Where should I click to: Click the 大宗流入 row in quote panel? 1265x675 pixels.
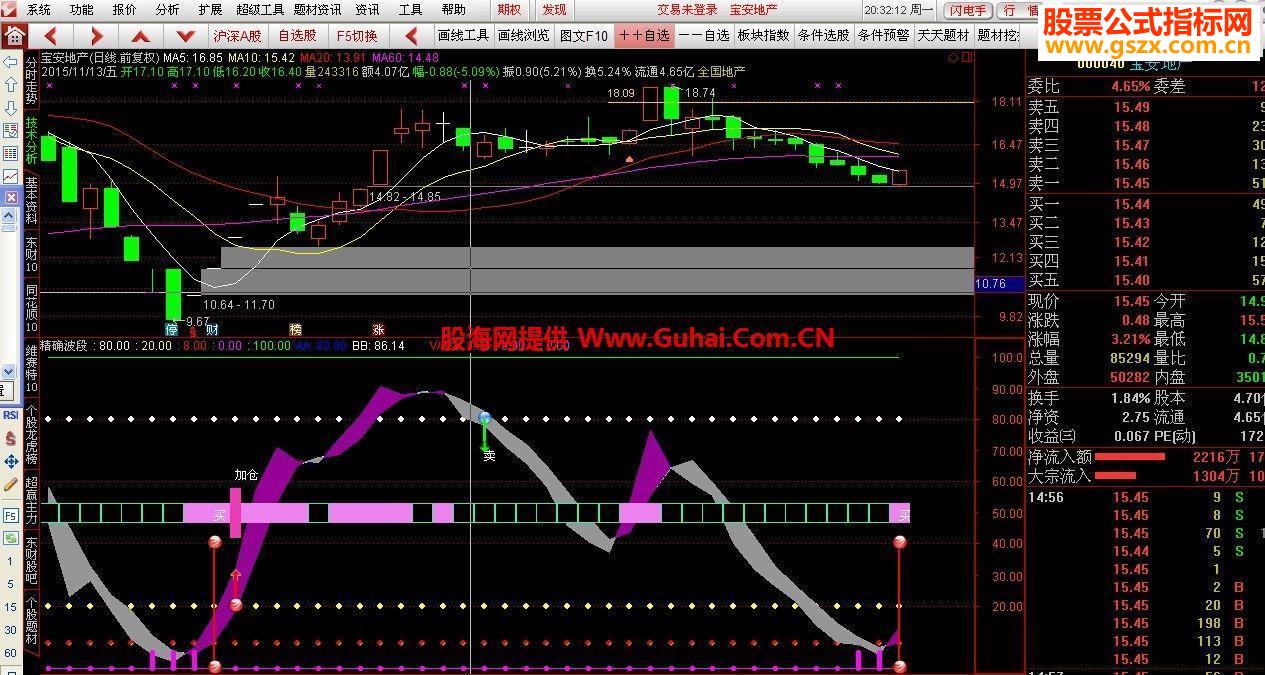[1145, 476]
